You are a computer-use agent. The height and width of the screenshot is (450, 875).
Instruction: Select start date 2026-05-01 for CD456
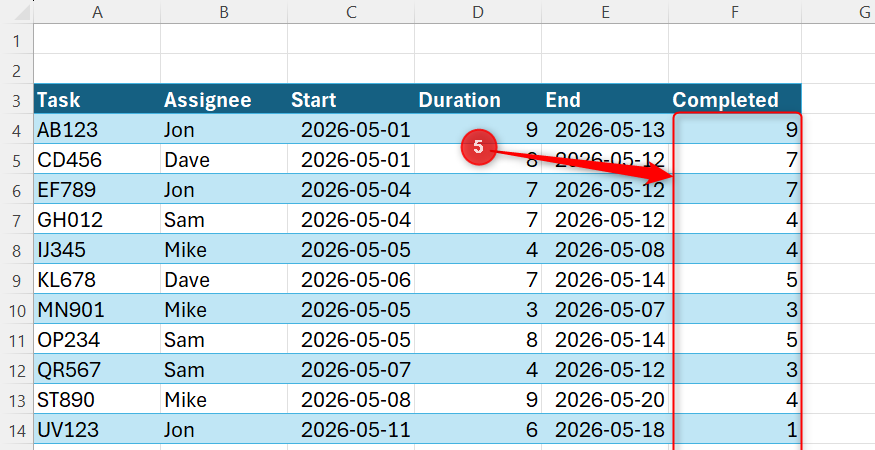tap(351, 160)
